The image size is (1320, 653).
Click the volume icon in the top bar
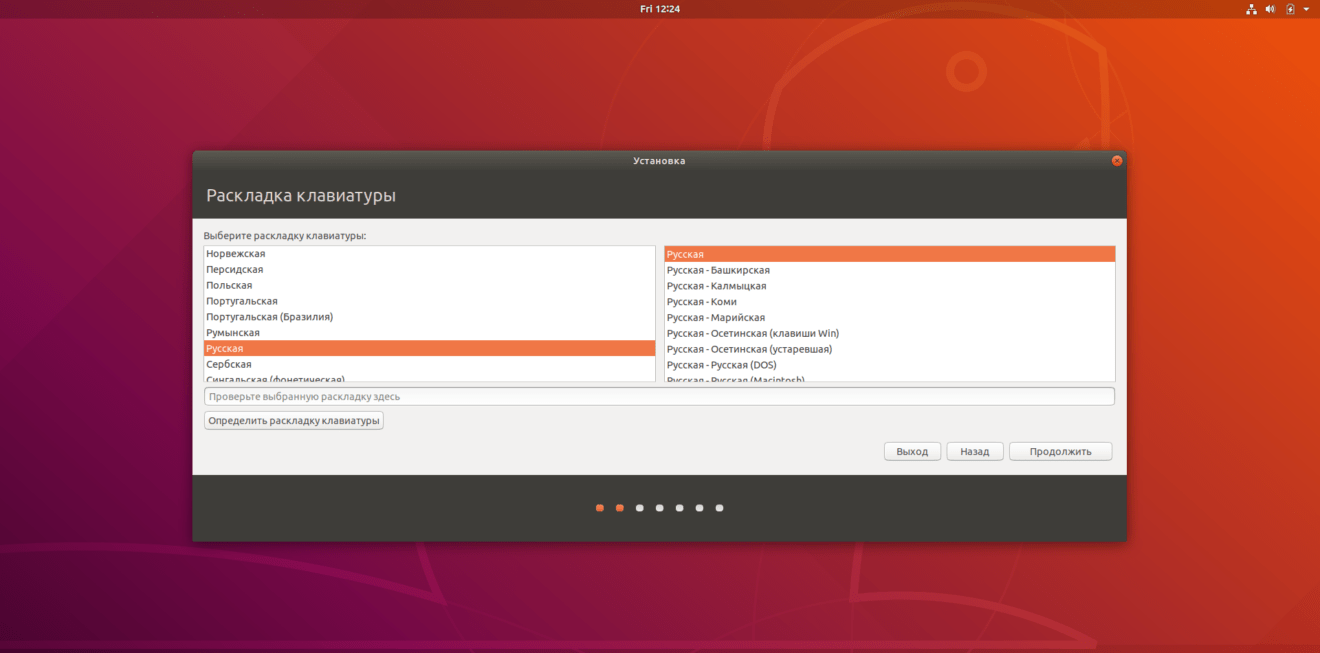1270,8
